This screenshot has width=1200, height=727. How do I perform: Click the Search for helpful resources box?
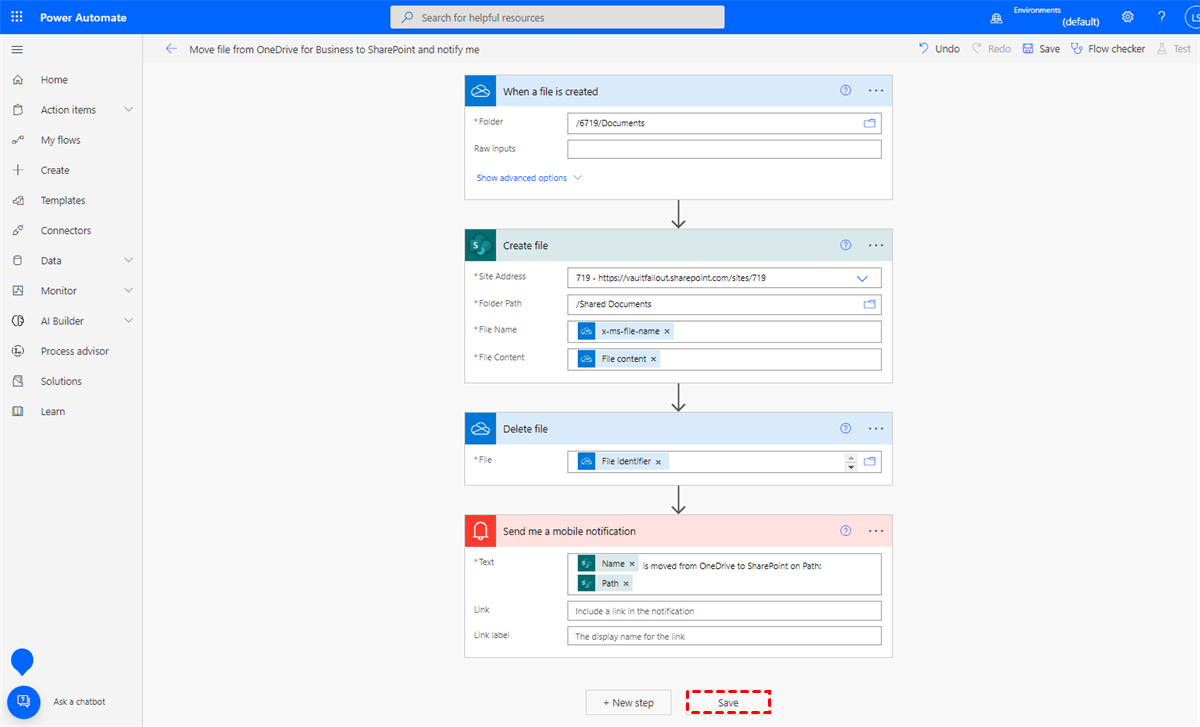tap(557, 17)
